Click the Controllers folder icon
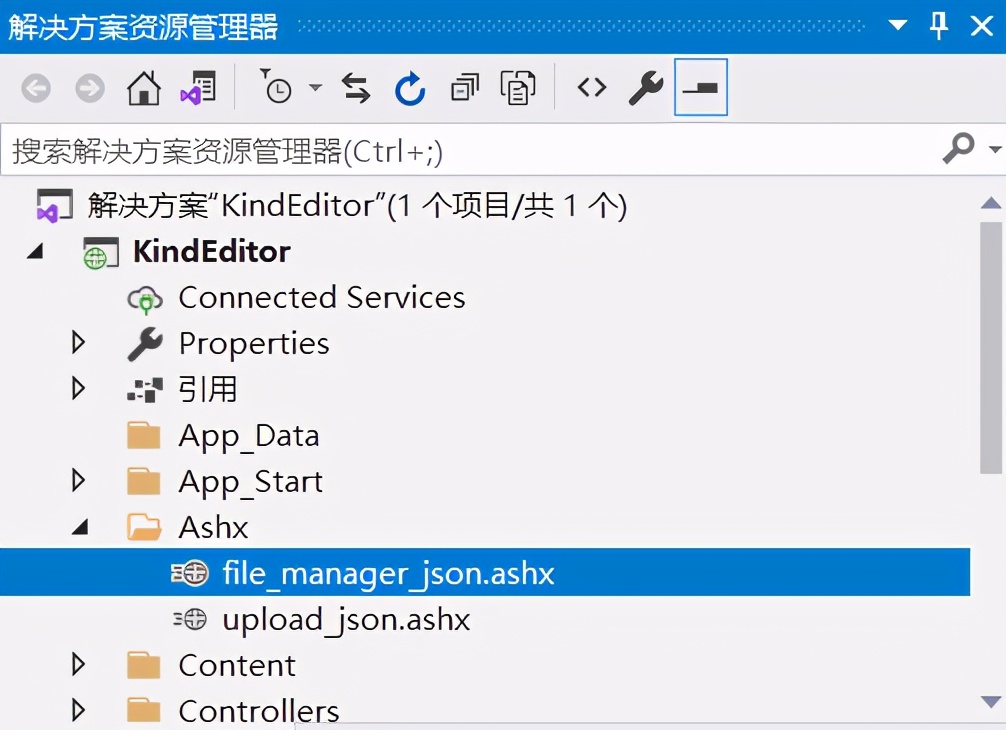The image size is (1006, 730). 144,710
